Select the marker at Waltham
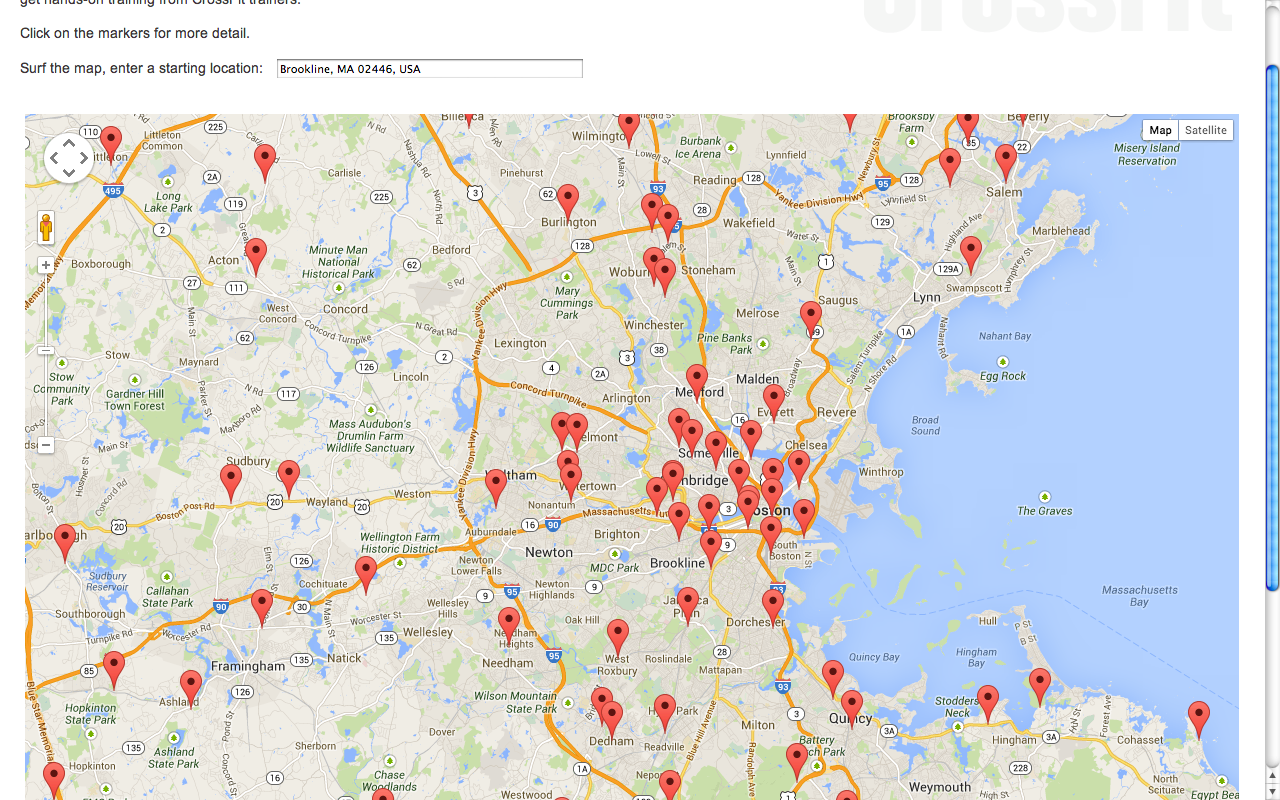This screenshot has height=800, width=1280. pyautogui.click(x=496, y=489)
